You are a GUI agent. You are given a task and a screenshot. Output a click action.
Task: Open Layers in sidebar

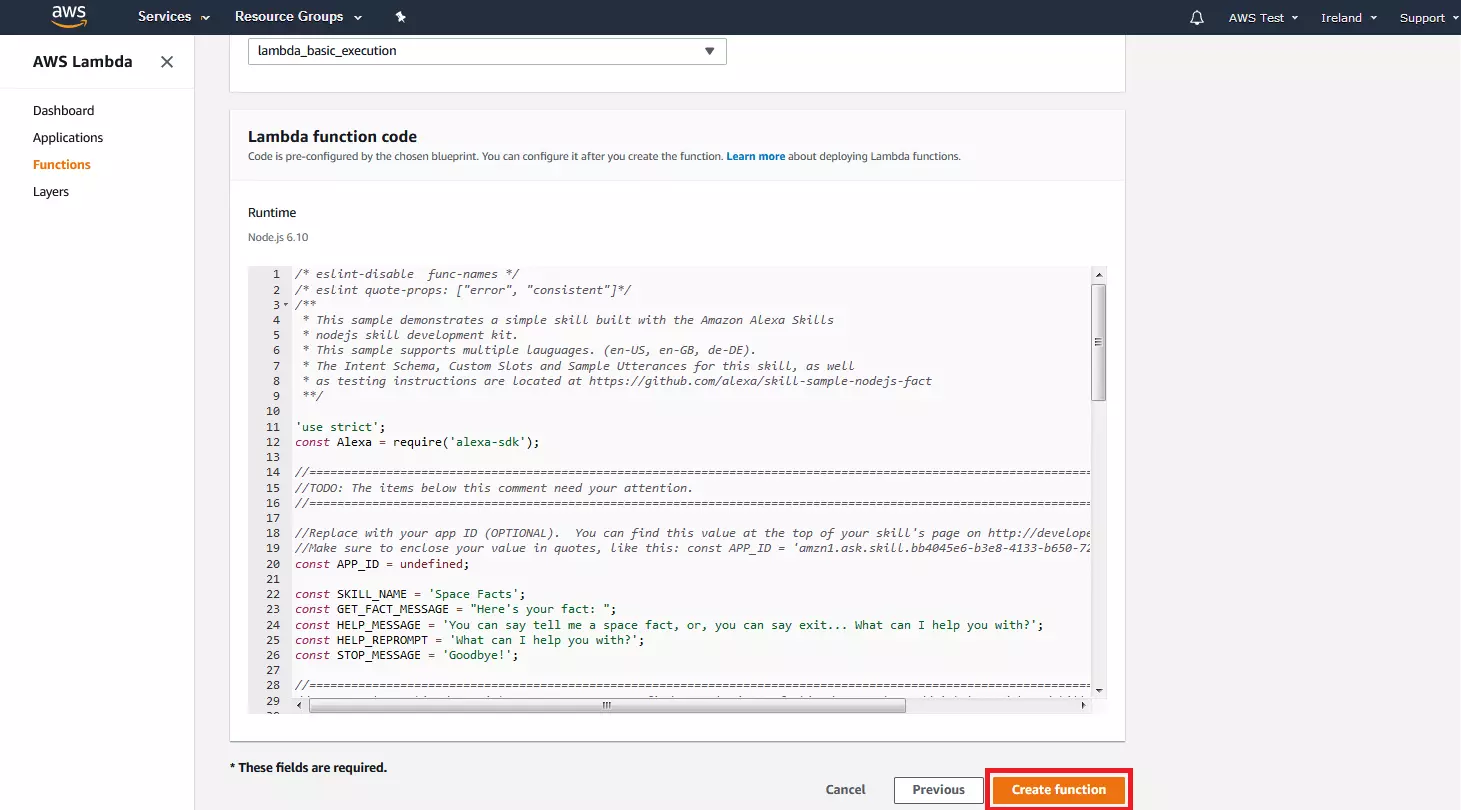coord(51,192)
